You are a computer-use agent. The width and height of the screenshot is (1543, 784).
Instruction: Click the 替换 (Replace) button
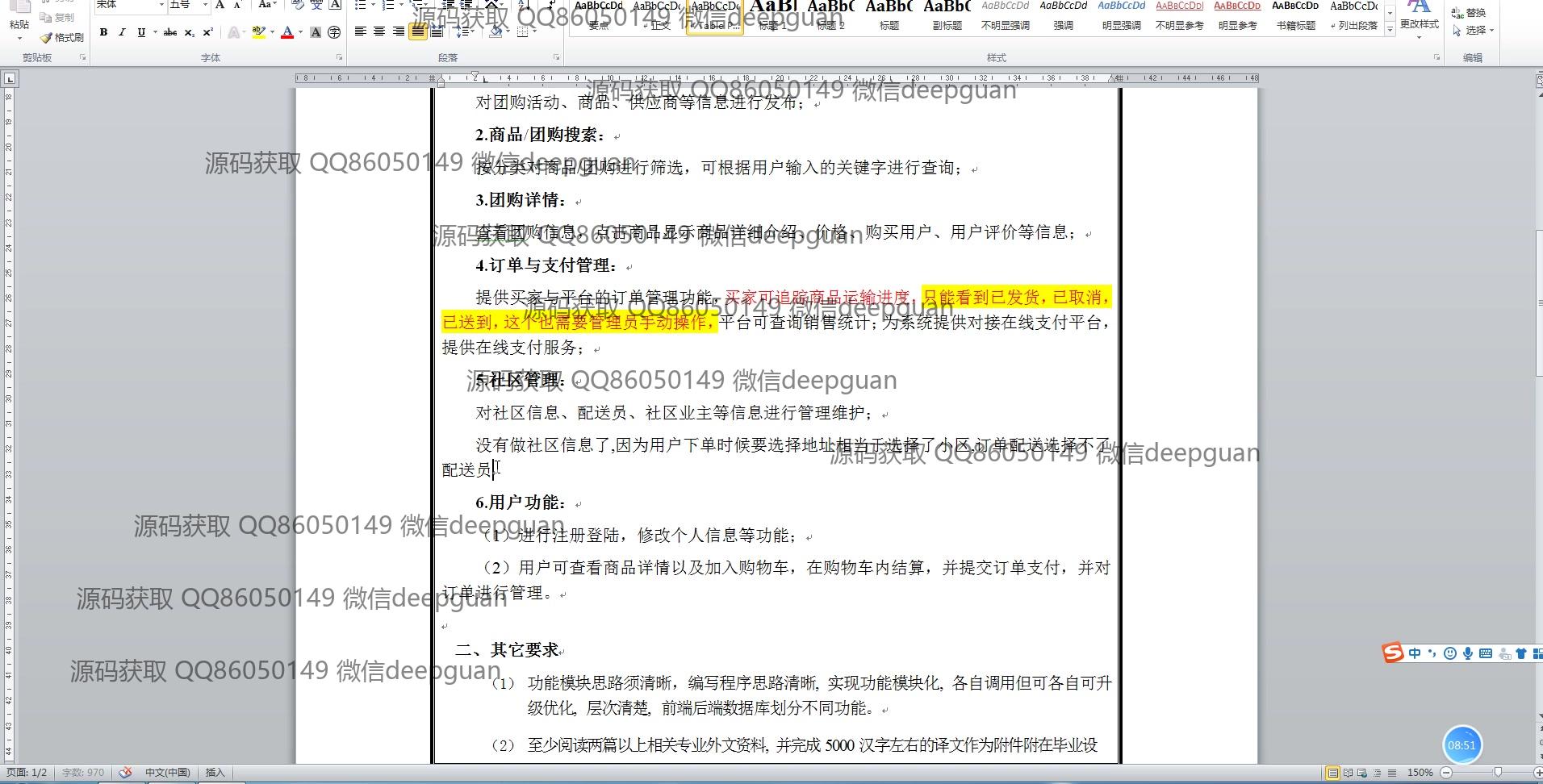(x=1469, y=12)
